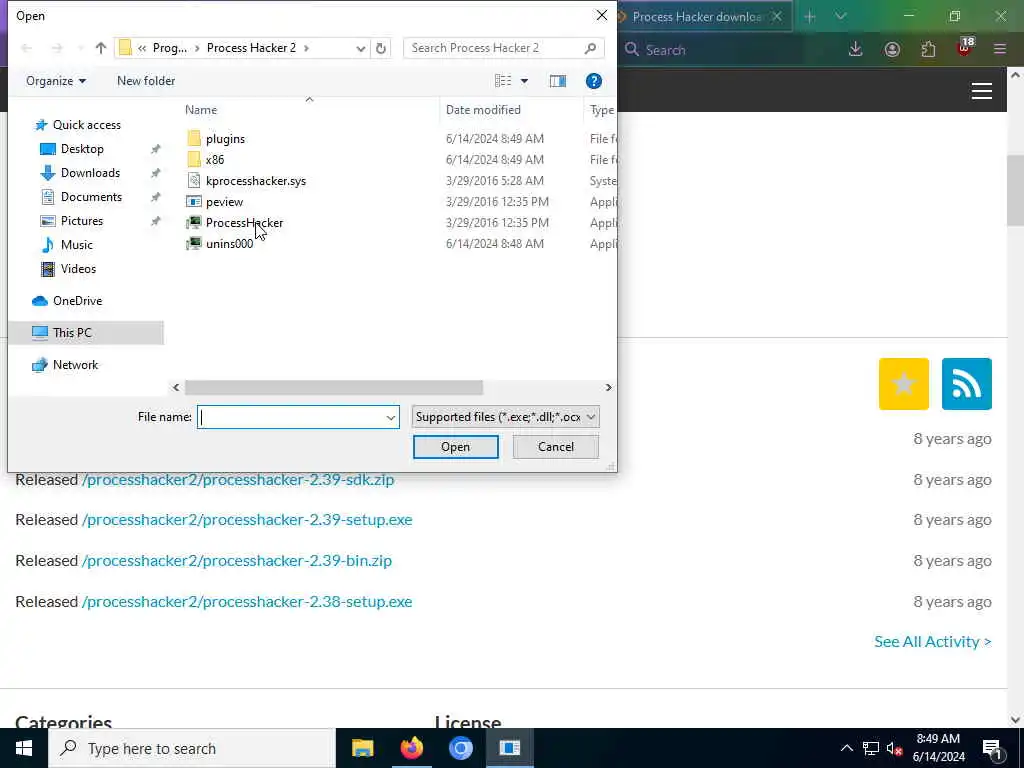Select the peview application file
This screenshot has width=1024, height=768.
pyautogui.click(x=224, y=201)
